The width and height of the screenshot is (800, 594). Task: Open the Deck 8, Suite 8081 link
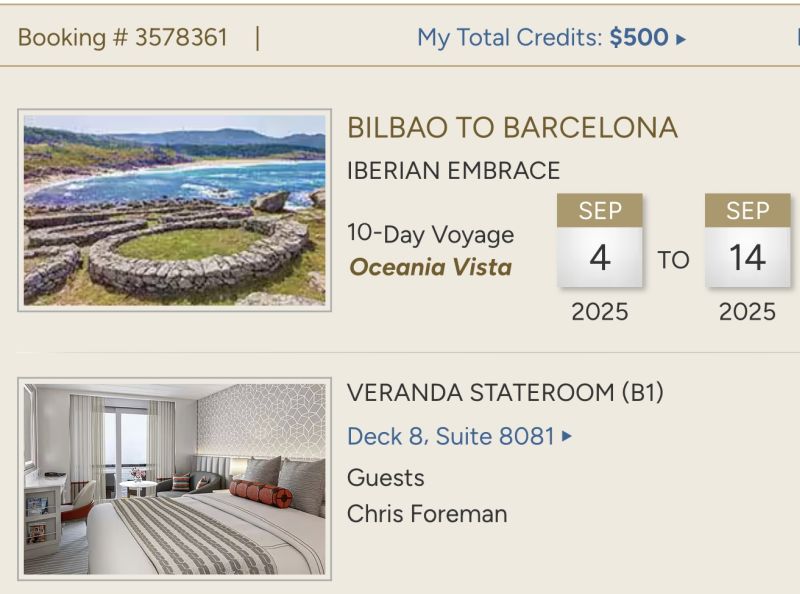click(x=451, y=436)
